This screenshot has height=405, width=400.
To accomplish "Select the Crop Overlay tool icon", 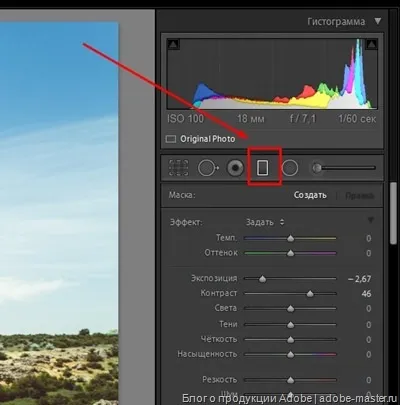I will pyautogui.click(x=178, y=168).
